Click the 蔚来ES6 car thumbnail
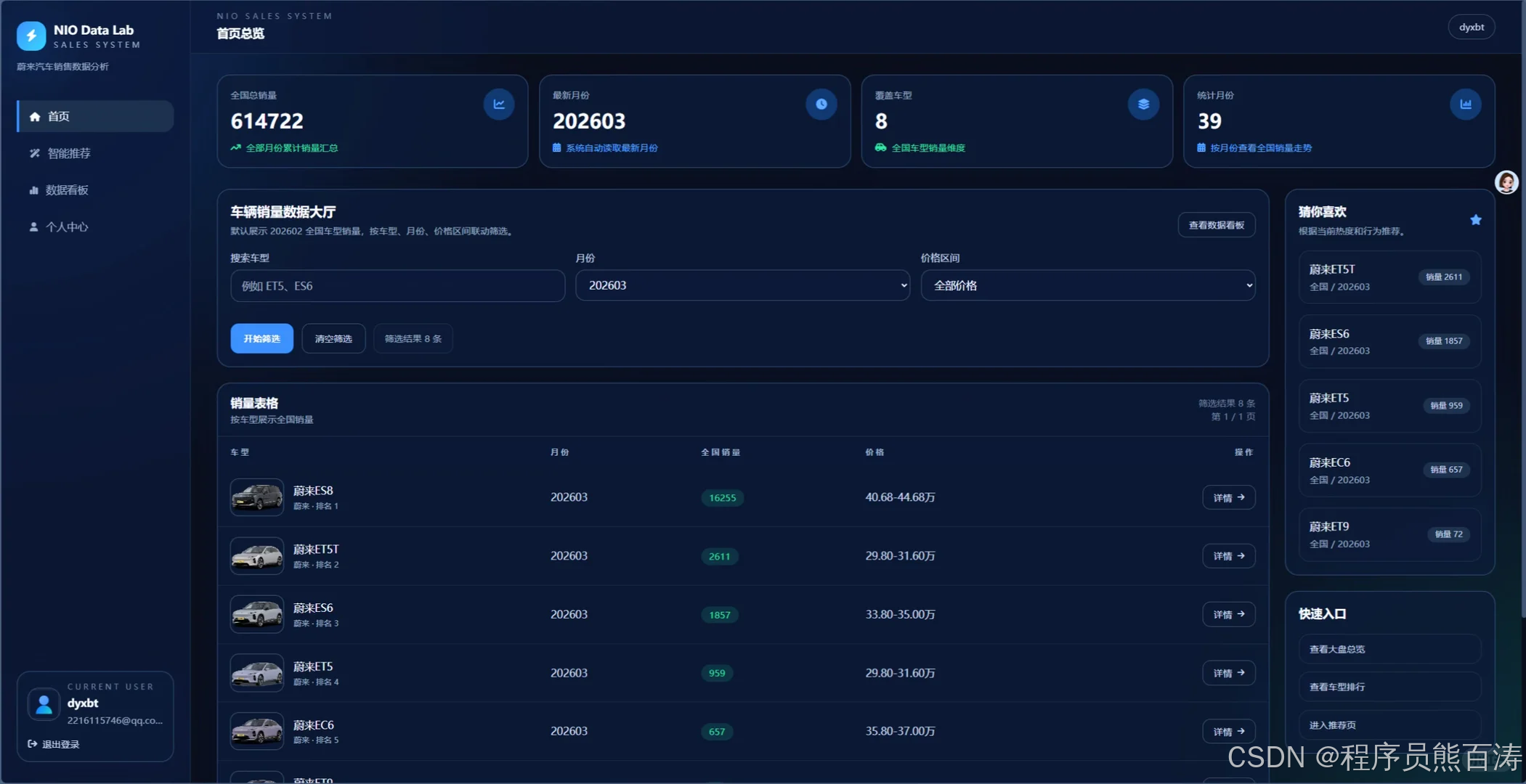 click(256, 614)
